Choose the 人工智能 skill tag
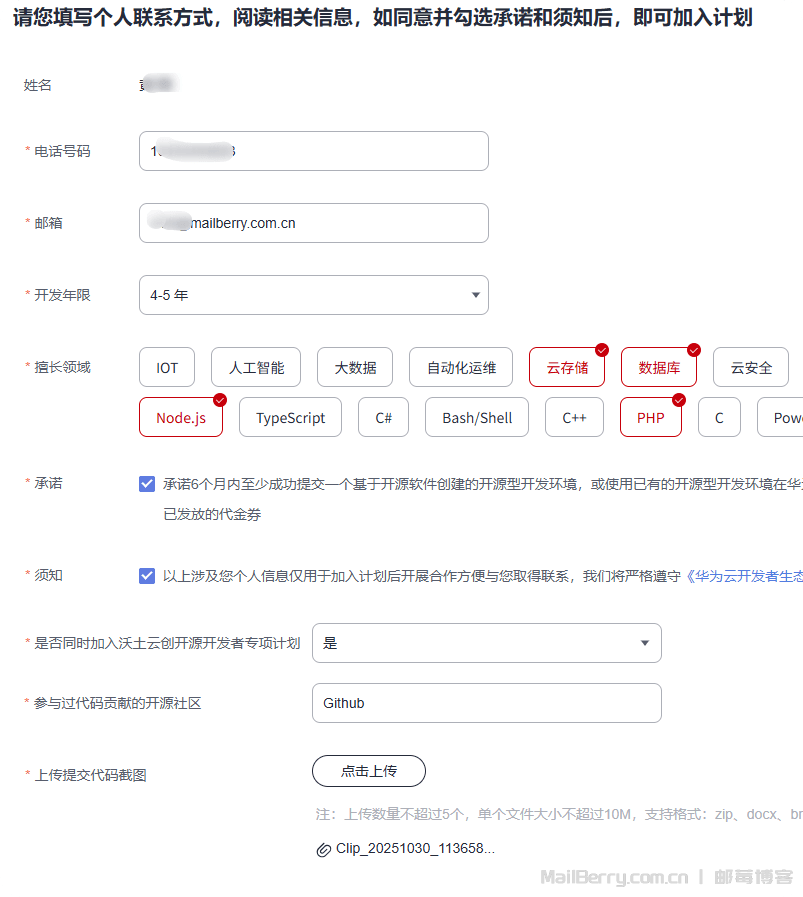This screenshot has height=897, width=803. (x=256, y=367)
